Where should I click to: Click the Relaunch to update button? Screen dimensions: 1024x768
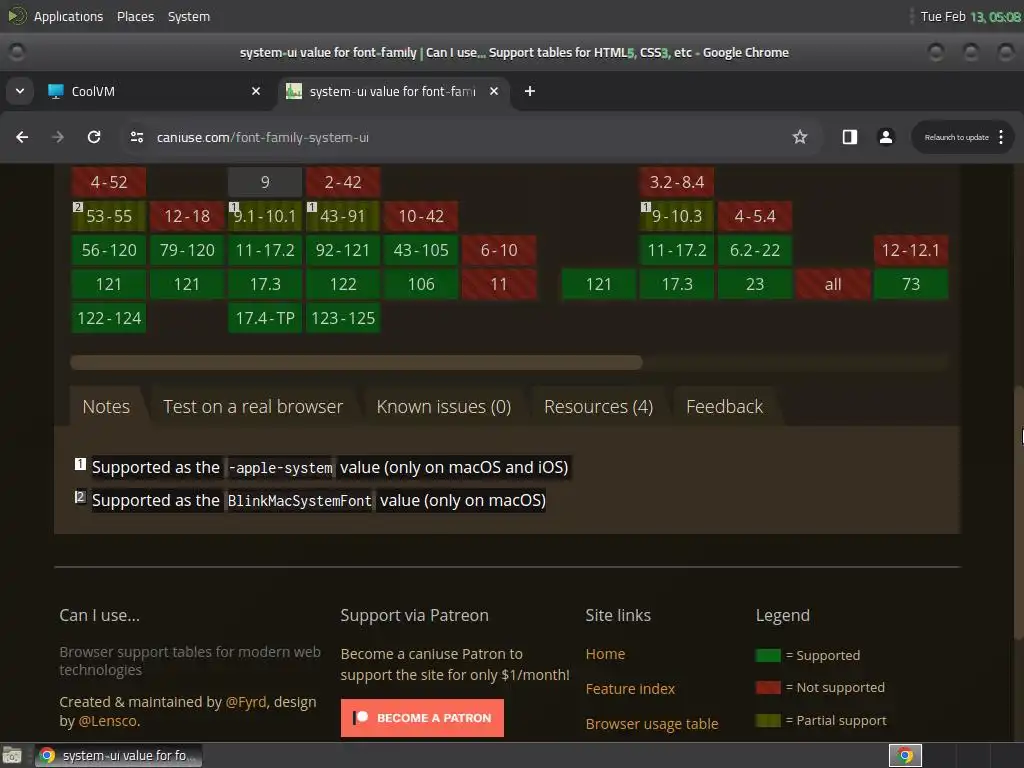(x=957, y=137)
